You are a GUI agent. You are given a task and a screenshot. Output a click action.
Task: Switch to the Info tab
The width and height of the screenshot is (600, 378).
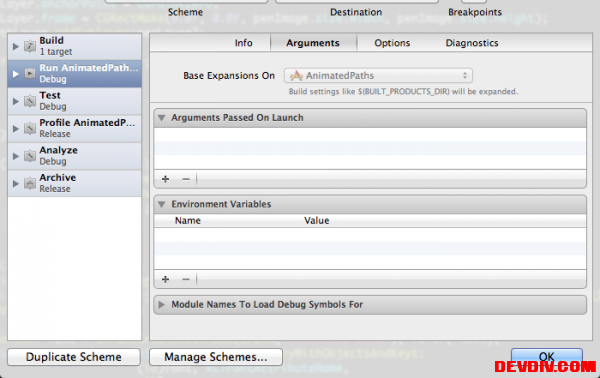[243, 43]
